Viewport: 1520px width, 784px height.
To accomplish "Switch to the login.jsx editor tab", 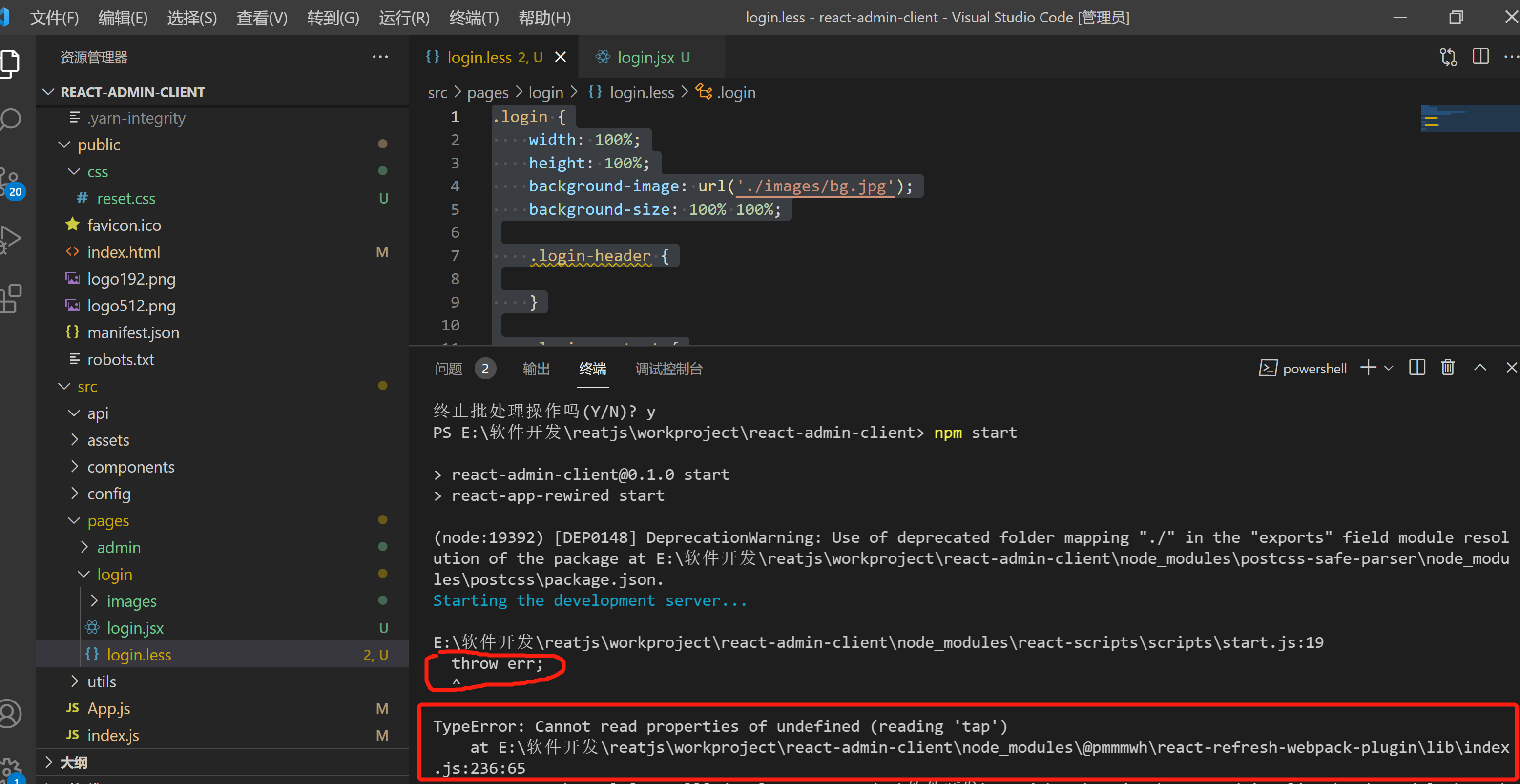I will tap(645, 57).
